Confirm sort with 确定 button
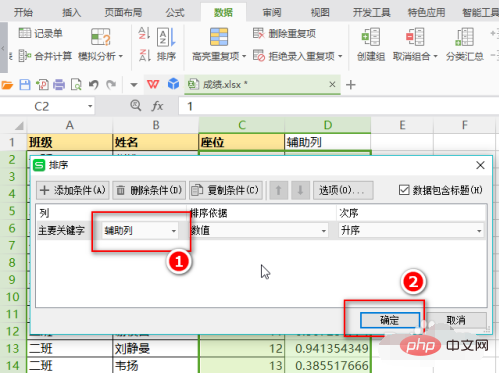 [390, 320]
